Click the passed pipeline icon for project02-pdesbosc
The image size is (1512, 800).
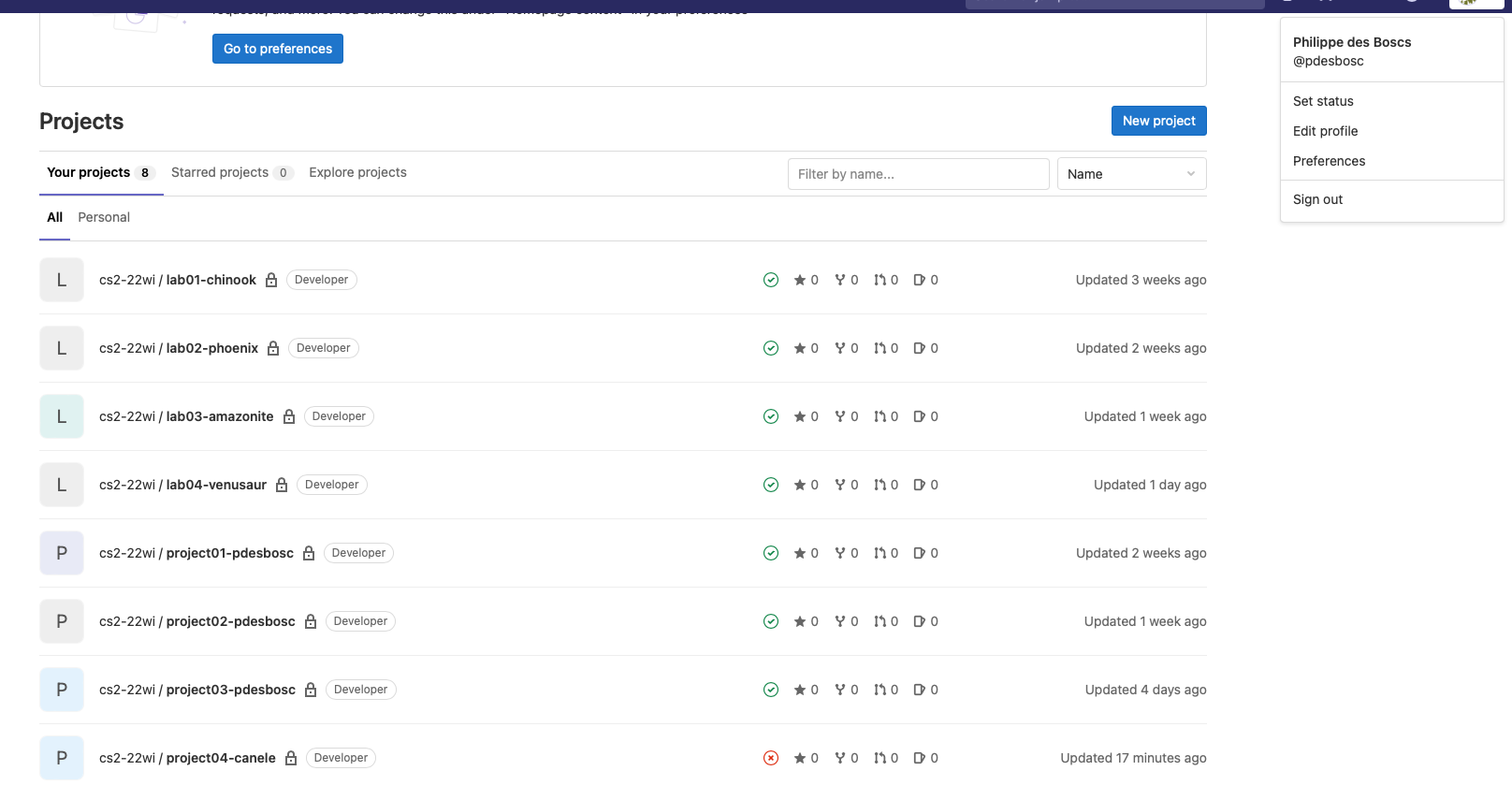[x=771, y=621]
